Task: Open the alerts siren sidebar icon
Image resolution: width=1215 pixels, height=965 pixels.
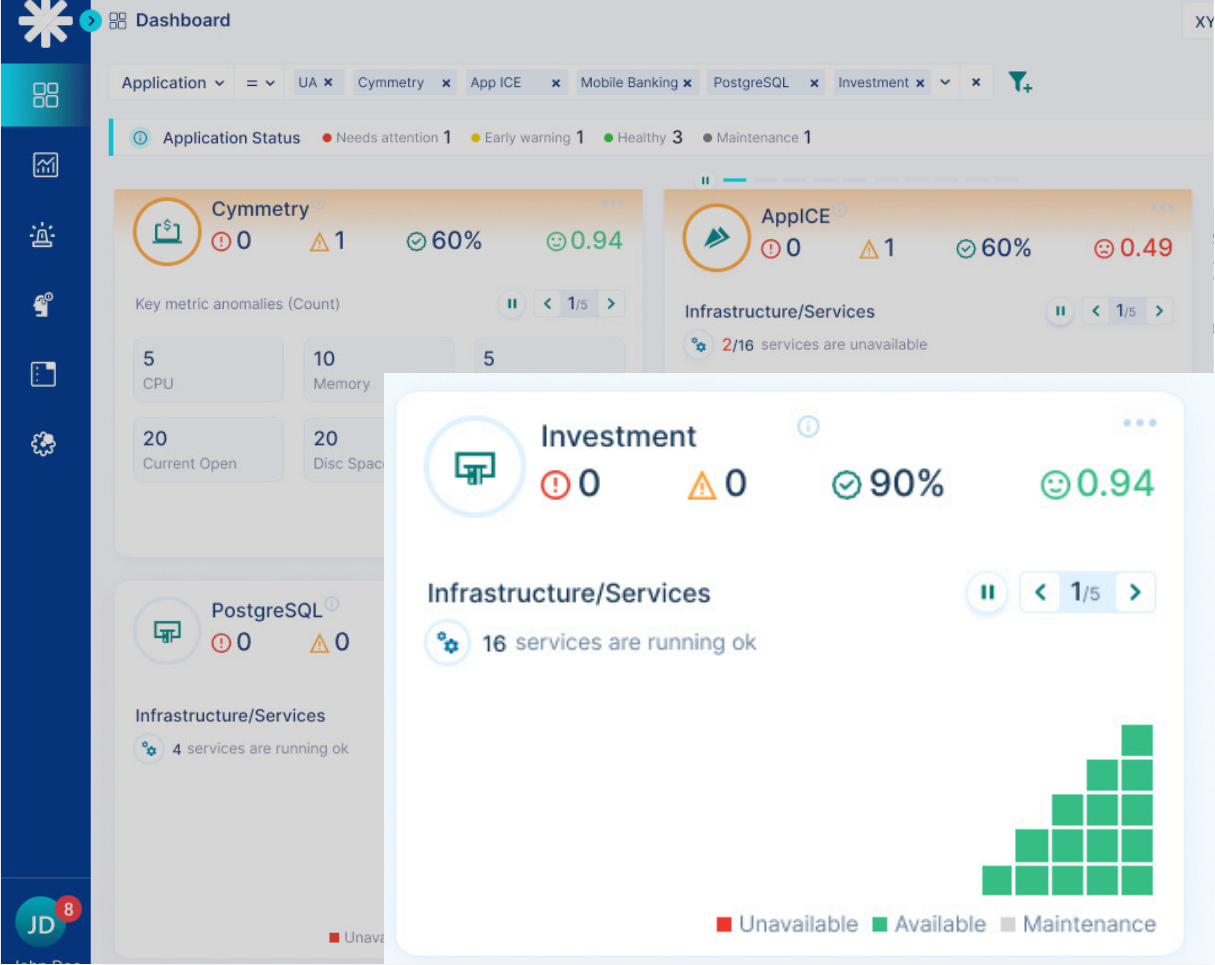Action: (x=44, y=235)
